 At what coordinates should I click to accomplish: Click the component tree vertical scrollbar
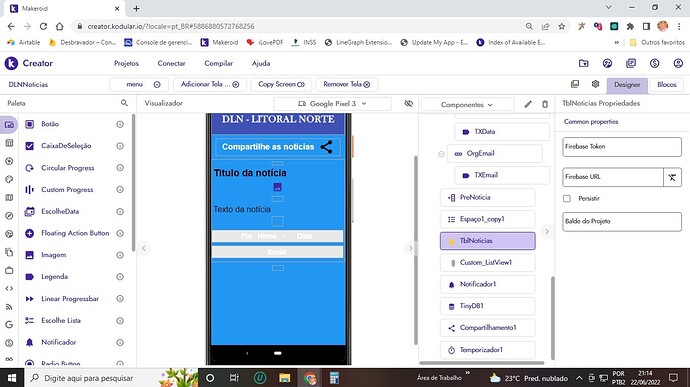tap(553, 318)
